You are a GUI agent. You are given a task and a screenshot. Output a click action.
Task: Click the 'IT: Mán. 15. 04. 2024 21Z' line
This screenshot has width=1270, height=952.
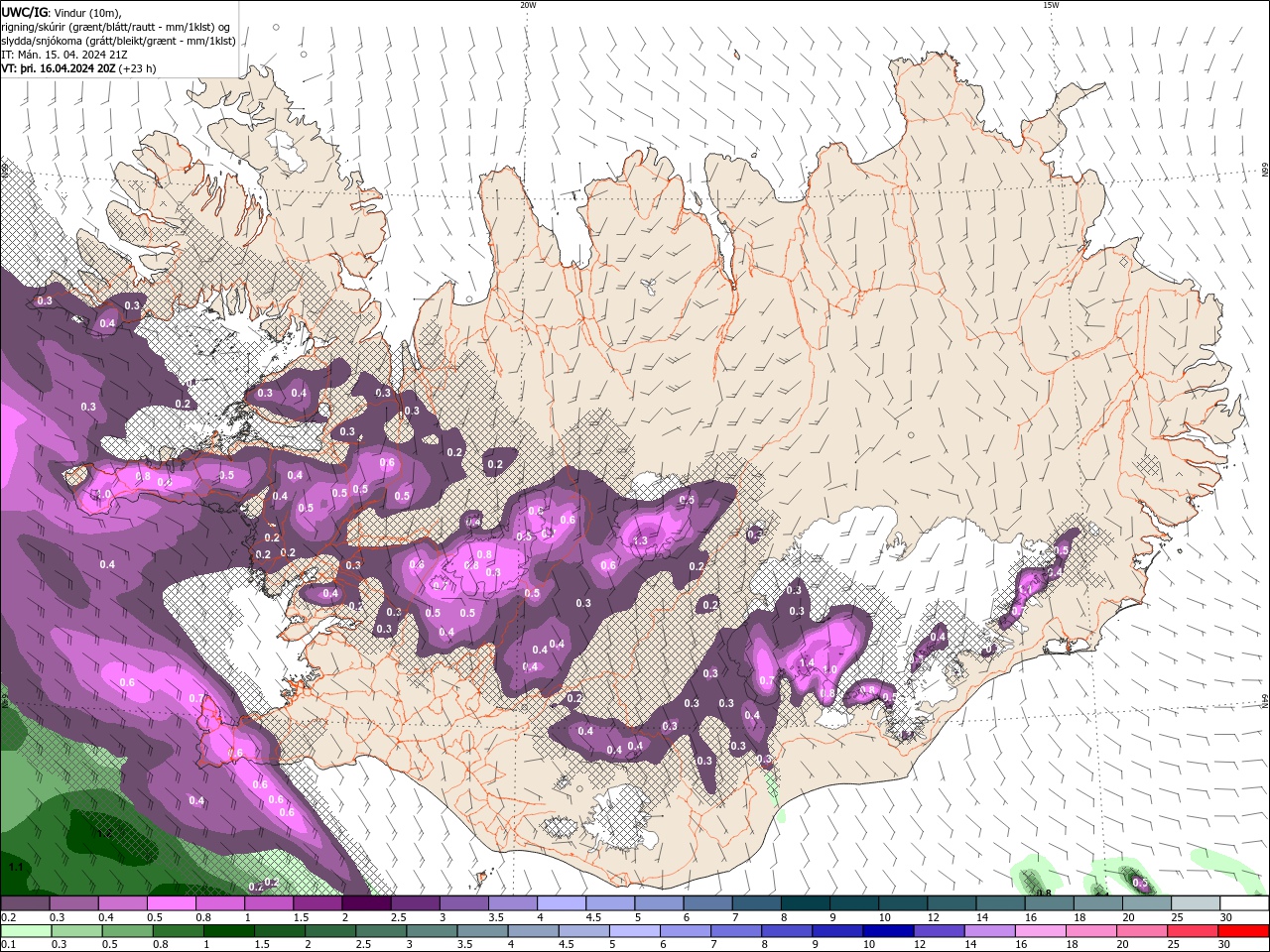(65, 55)
